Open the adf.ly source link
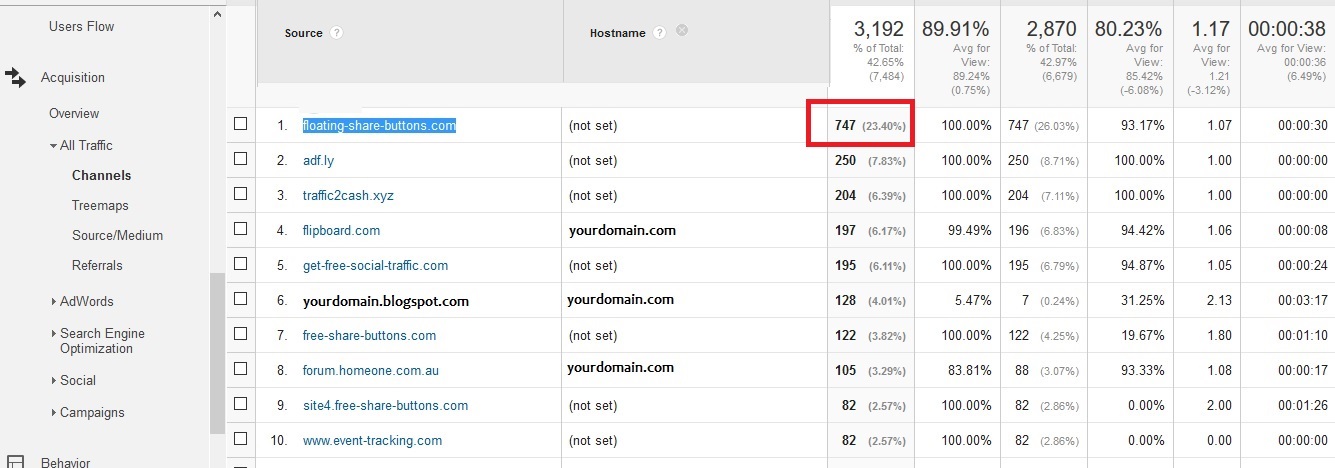 (x=318, y=160)
